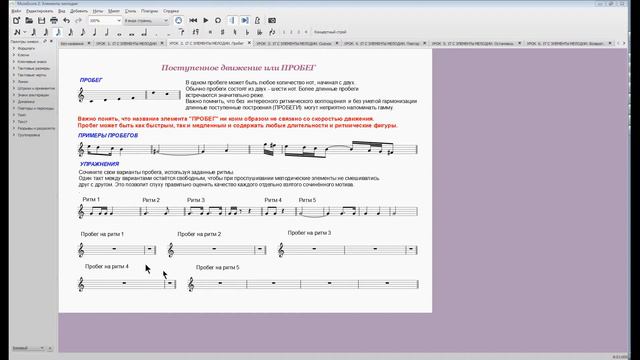Open the Плагины menu
Screen dimensions: 640x360
pos(149,11)
